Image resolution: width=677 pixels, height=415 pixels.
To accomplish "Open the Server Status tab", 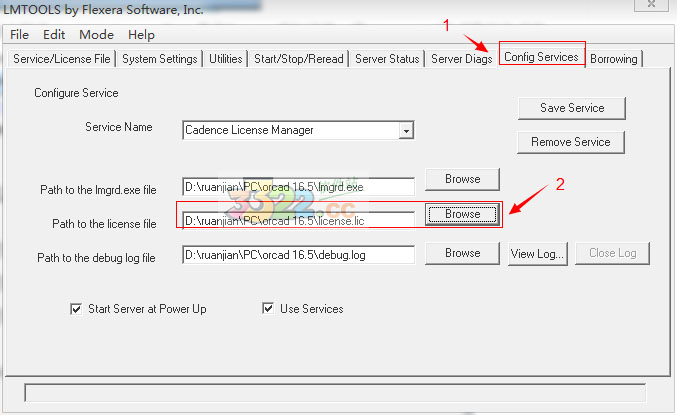I will pos(387,59).
